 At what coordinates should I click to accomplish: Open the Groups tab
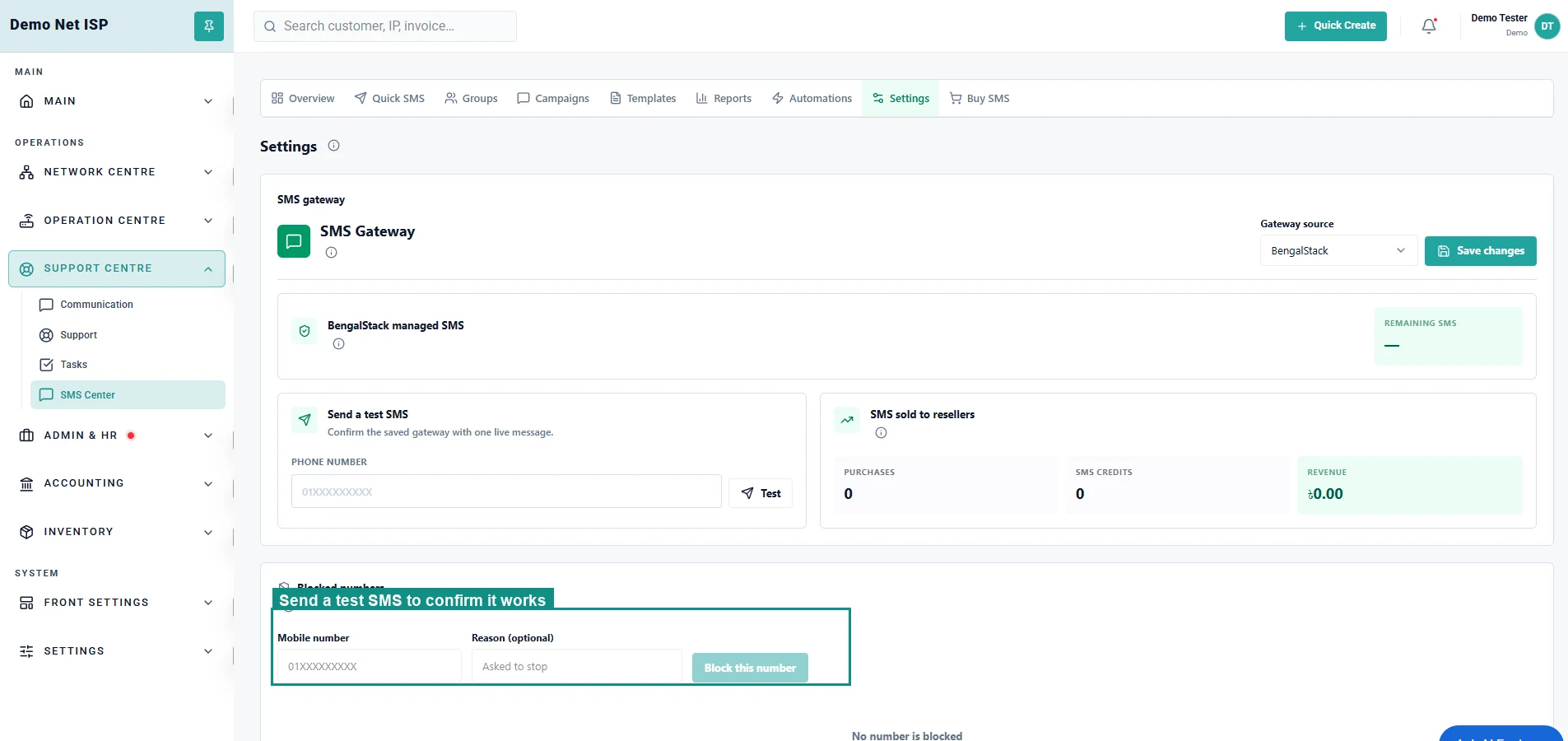(x=471, y=99)
